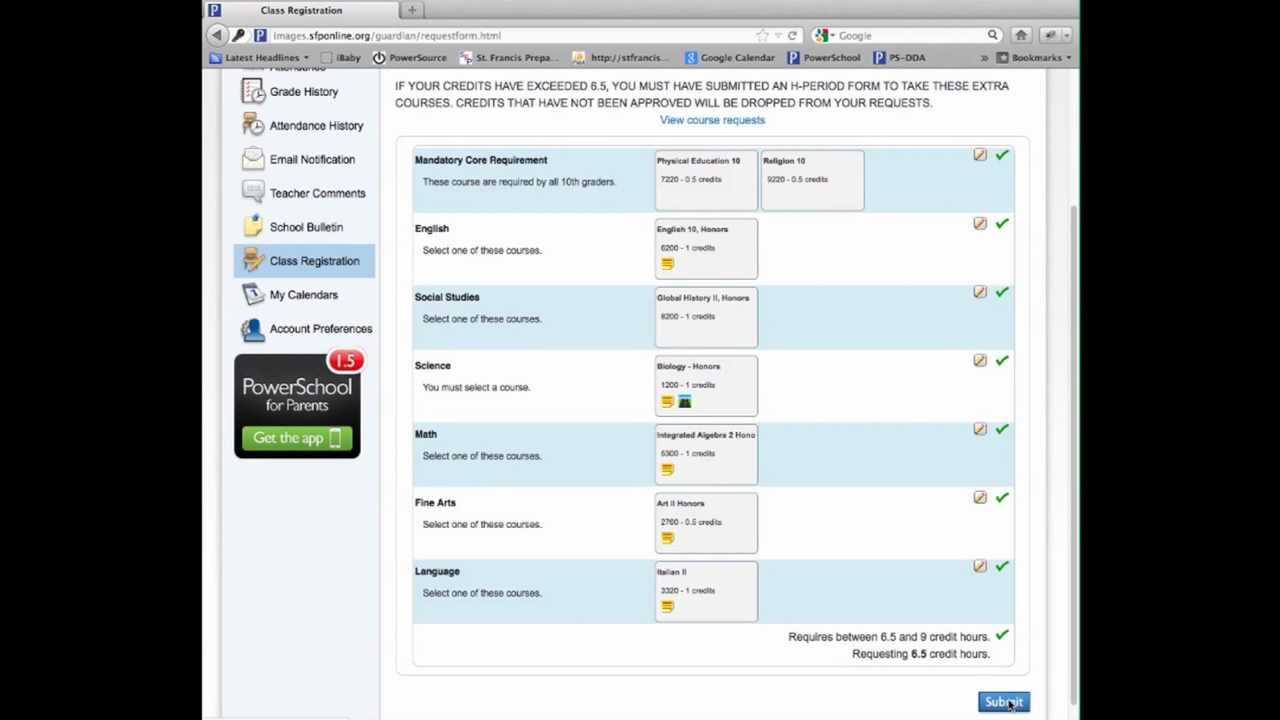Image resolution: width=1280 pixels, height=720 pixels.
Task: Show more bookmarks overflow chevron
Action: (984, 58)
